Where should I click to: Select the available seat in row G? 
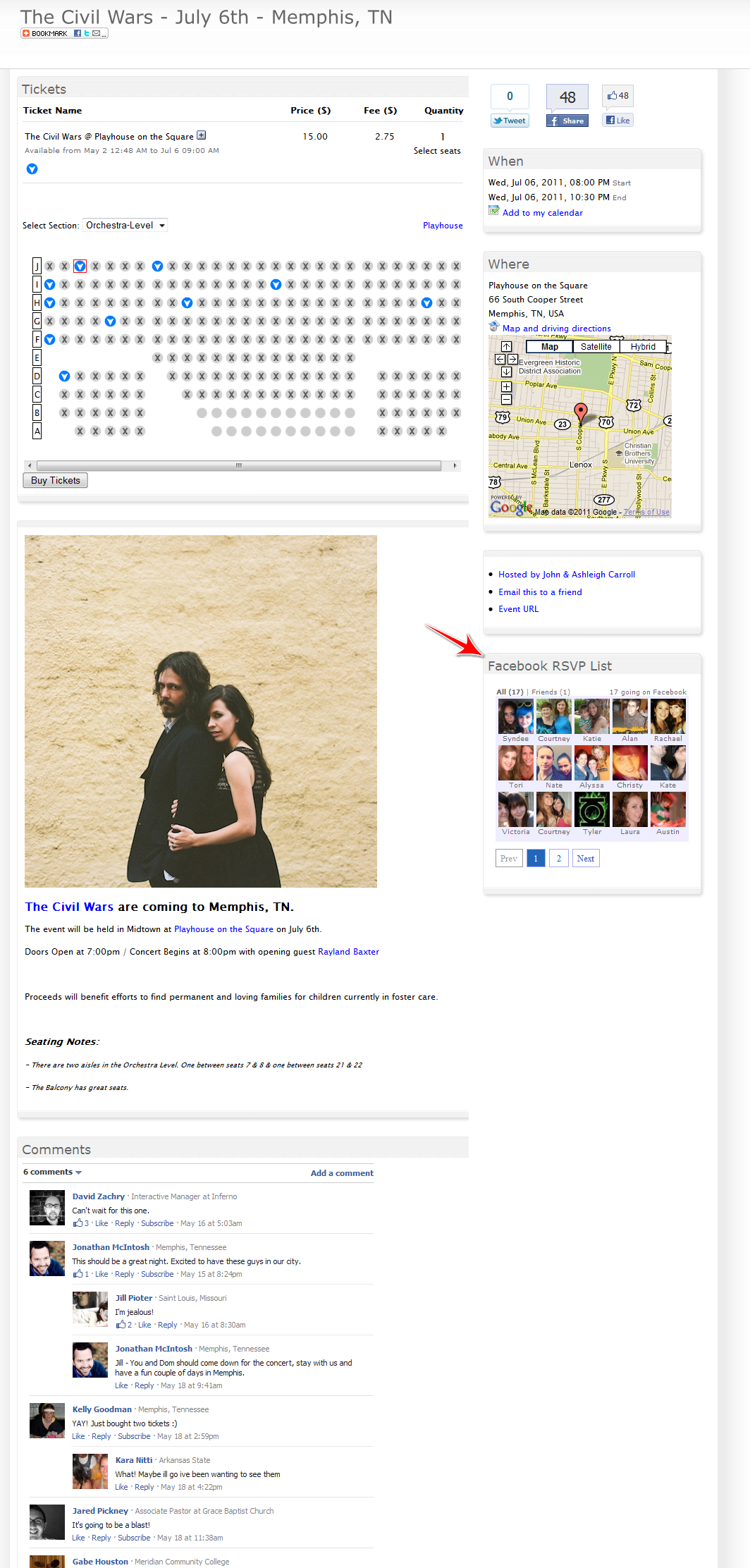coord(110,321)
